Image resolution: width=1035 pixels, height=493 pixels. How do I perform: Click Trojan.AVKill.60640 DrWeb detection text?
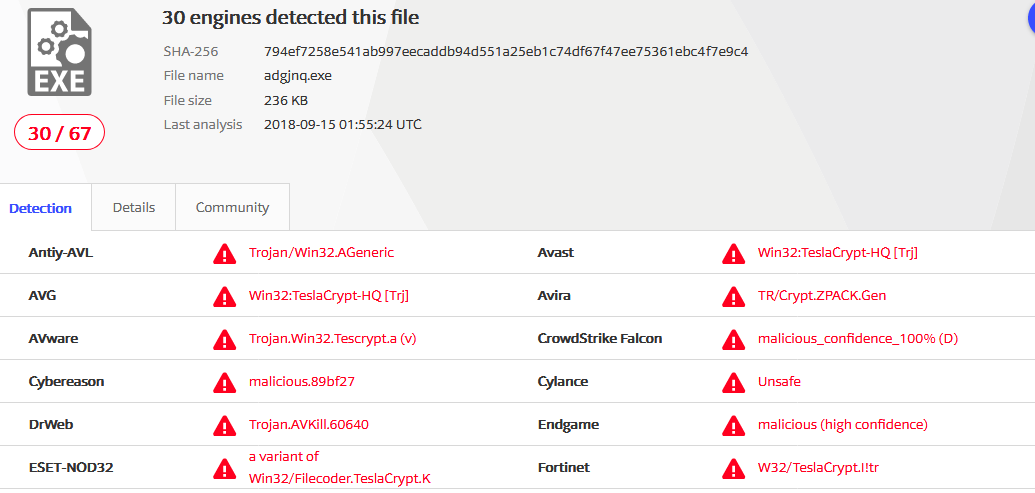(x=308, y=425)
